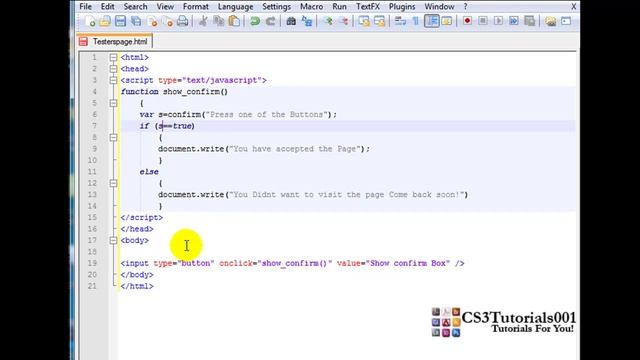Click the text 'function show_confirm()'
640x360 pixels.
point(174,92)
